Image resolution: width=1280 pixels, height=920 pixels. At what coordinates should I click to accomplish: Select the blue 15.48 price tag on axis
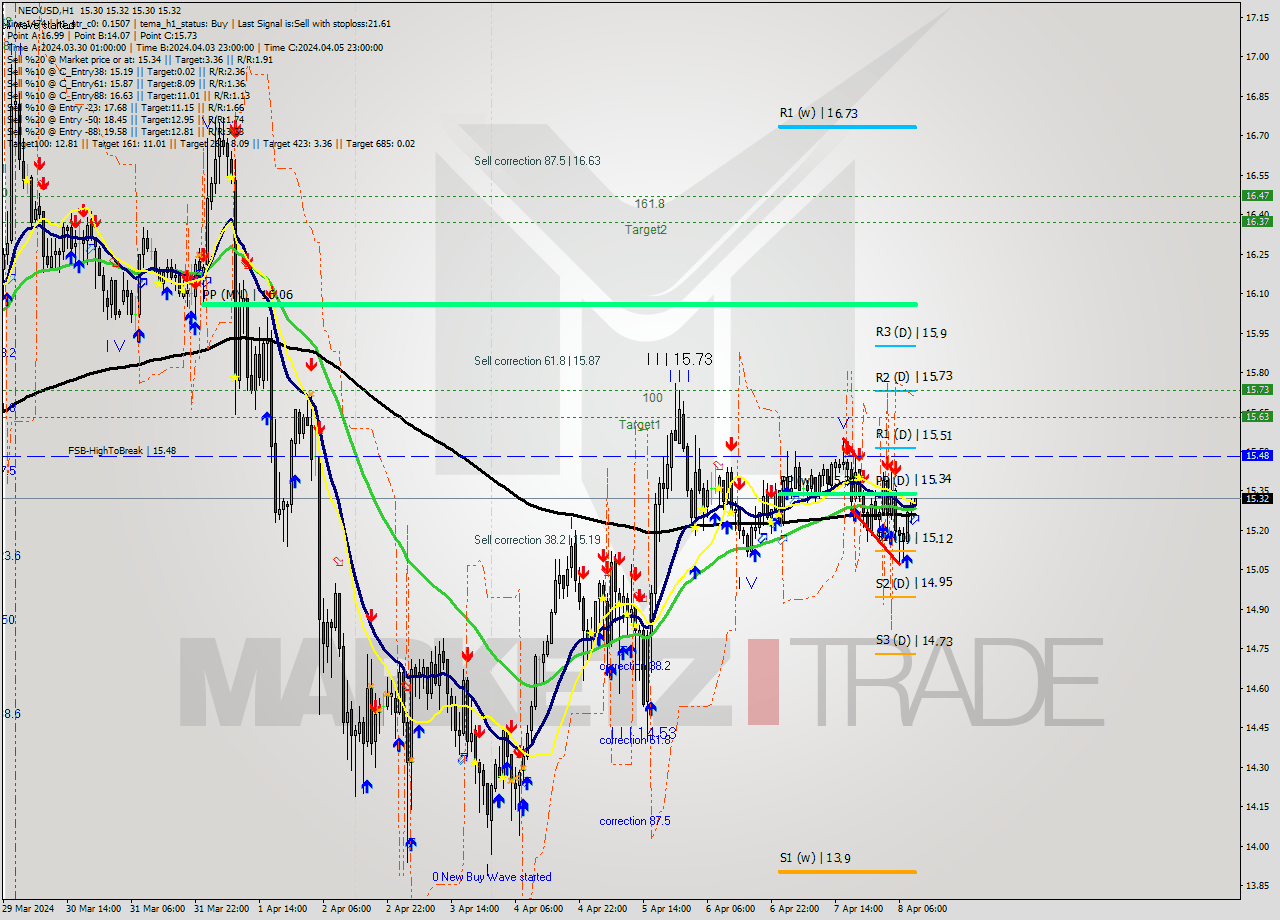coord(1257,455)
